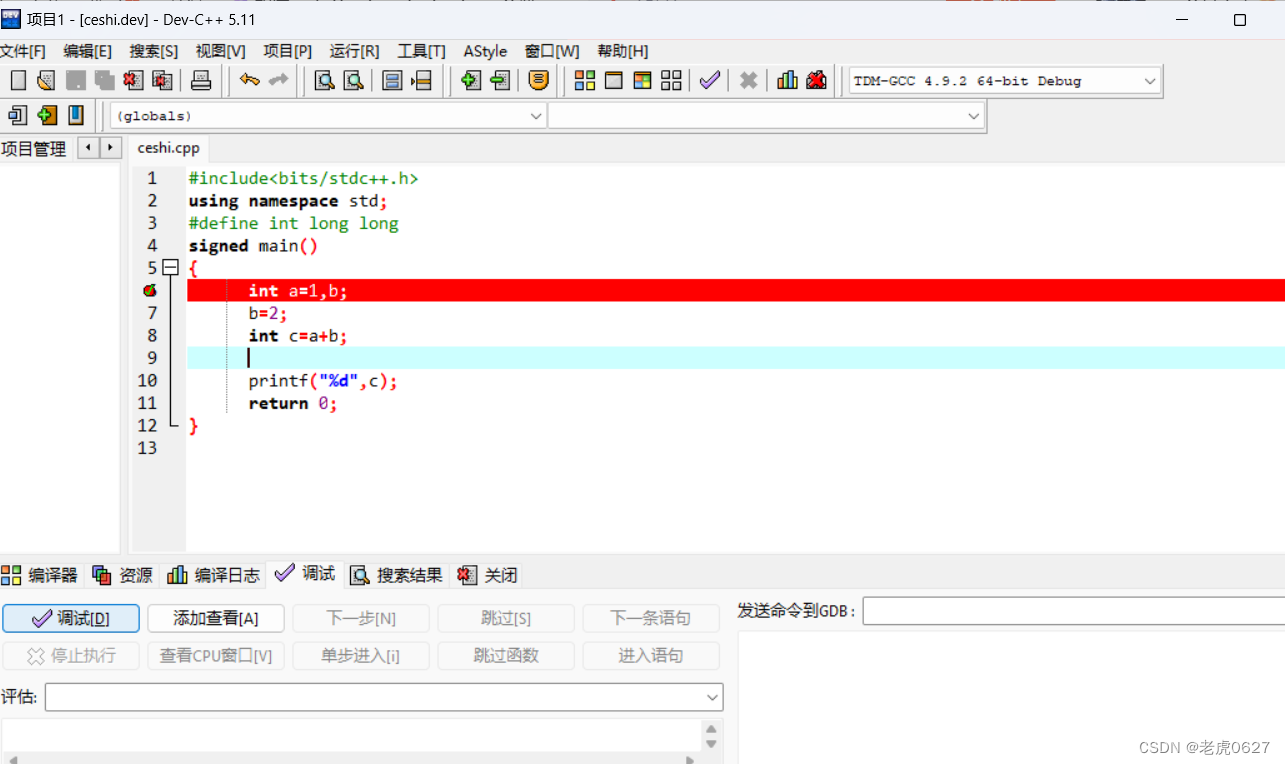Expand the 评估 evaluate dropdown arrow
Image resolution: width=1285 pixels, height=764 pixels.
point(712,697)
